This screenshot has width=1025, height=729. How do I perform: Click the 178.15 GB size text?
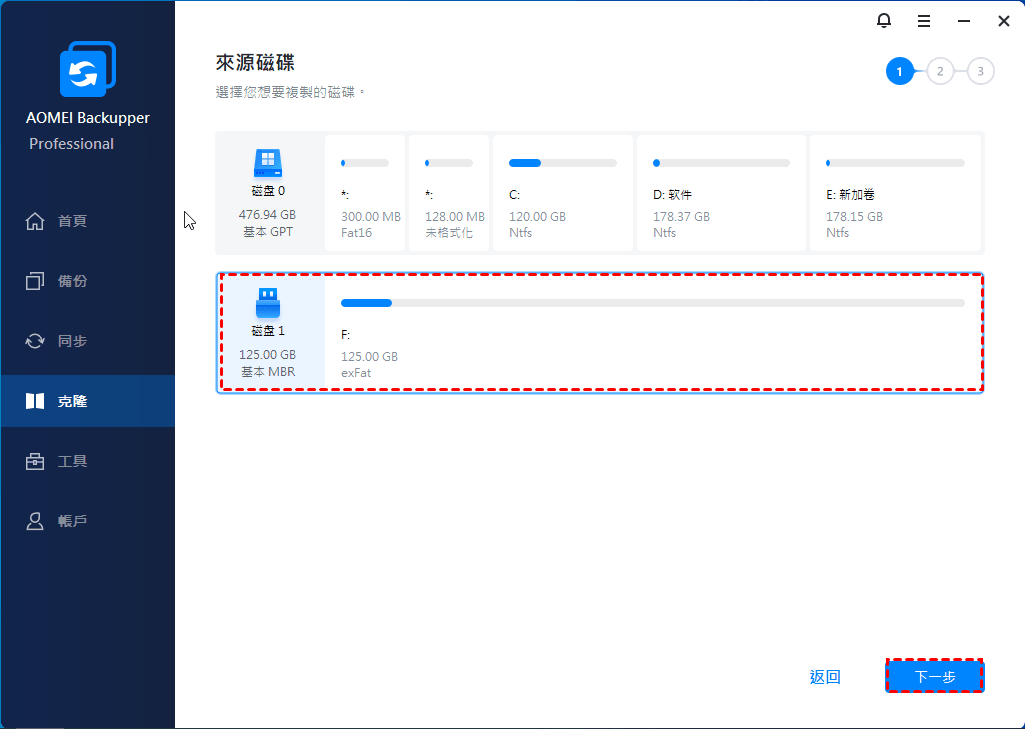(x=854, y=216)
